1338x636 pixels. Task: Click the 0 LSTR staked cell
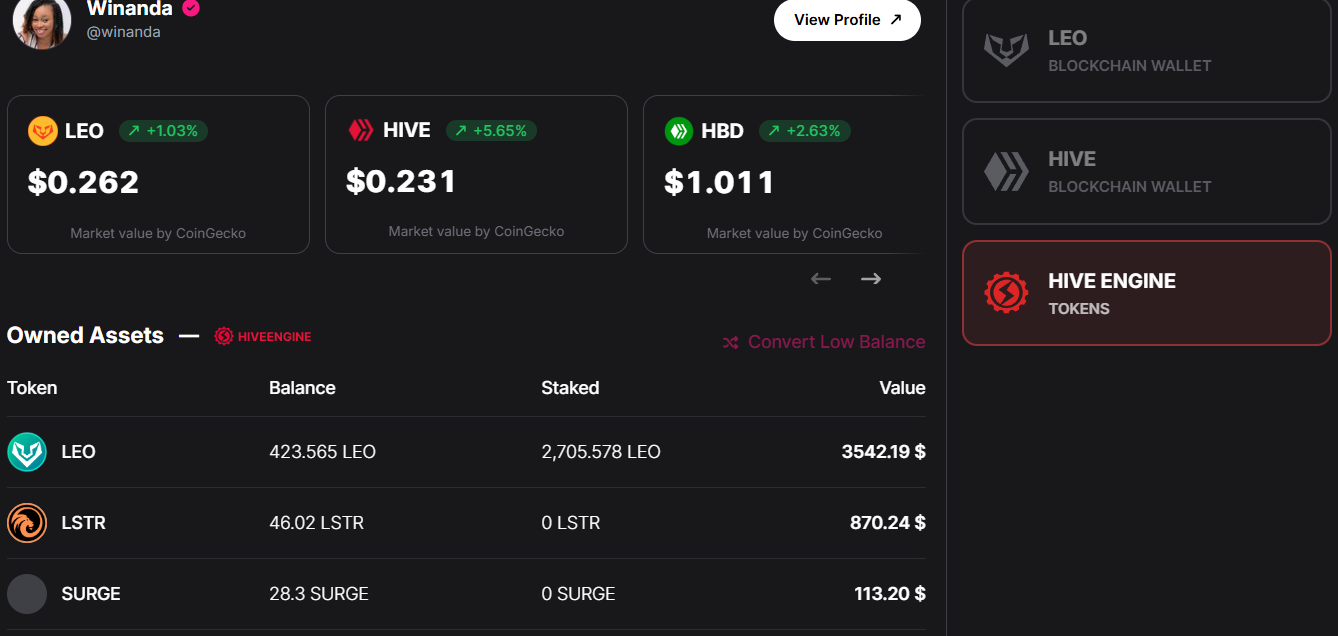(570, 523)
